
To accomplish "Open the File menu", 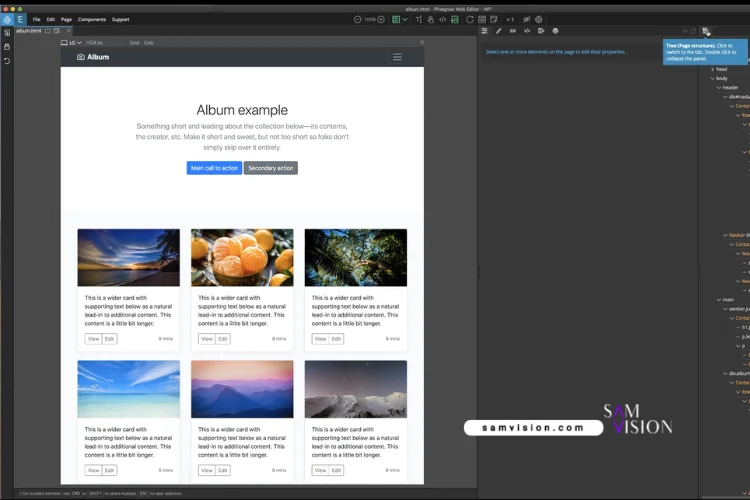I will click(36, 20).
